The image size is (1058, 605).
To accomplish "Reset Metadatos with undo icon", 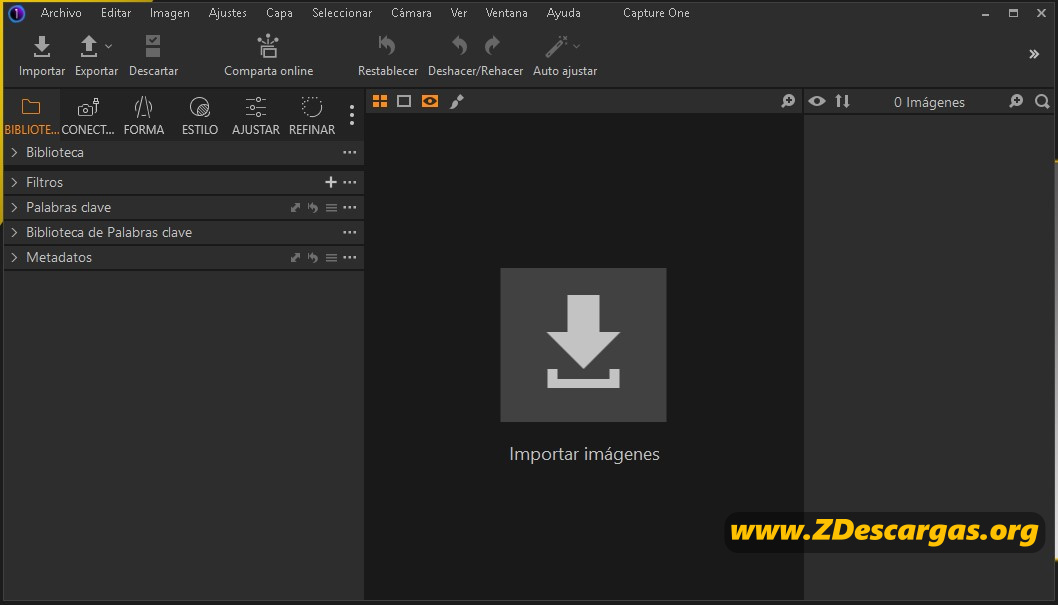I will click(x=312, y=258).
